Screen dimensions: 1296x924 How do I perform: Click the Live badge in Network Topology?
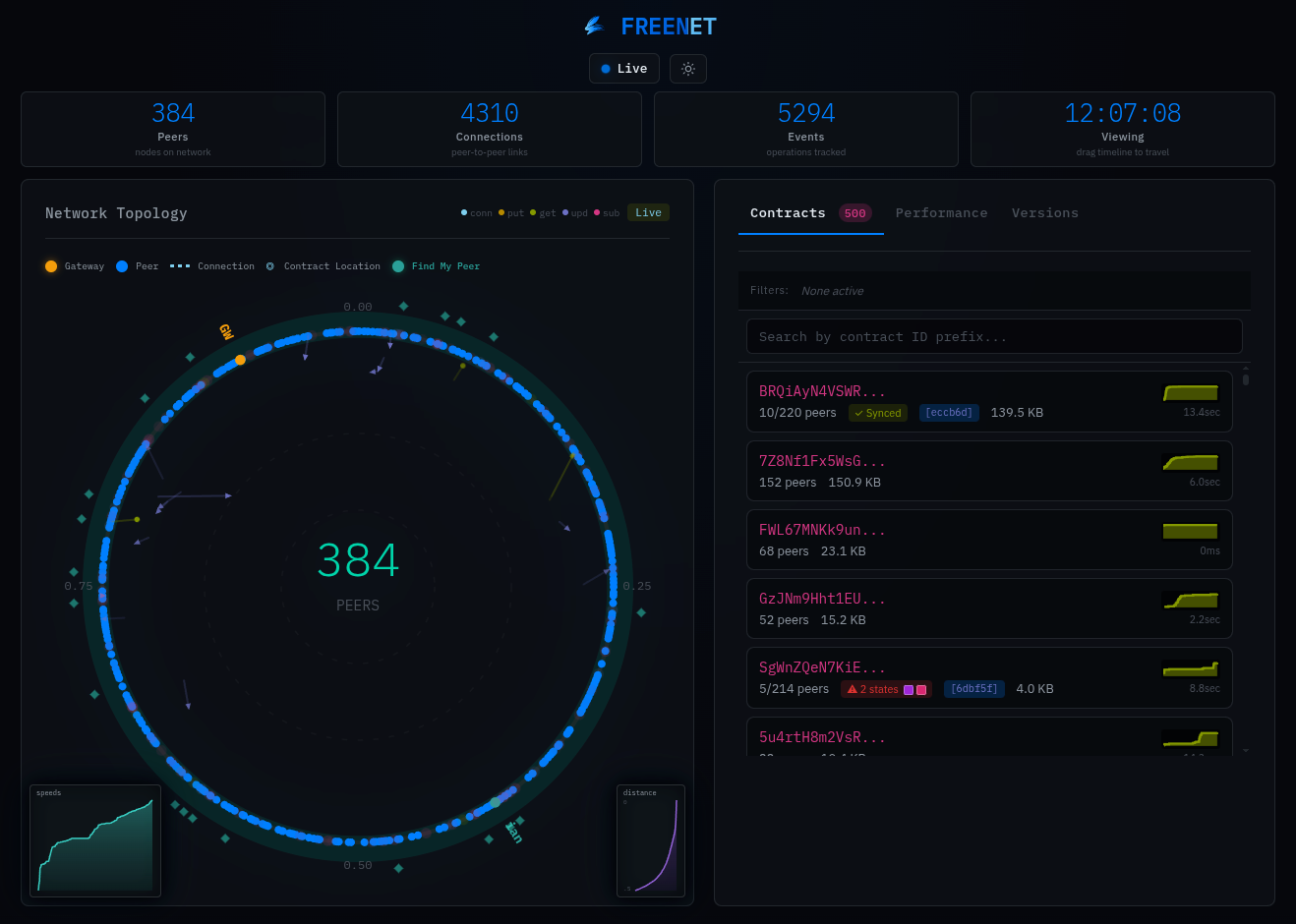tap(648, 212)
